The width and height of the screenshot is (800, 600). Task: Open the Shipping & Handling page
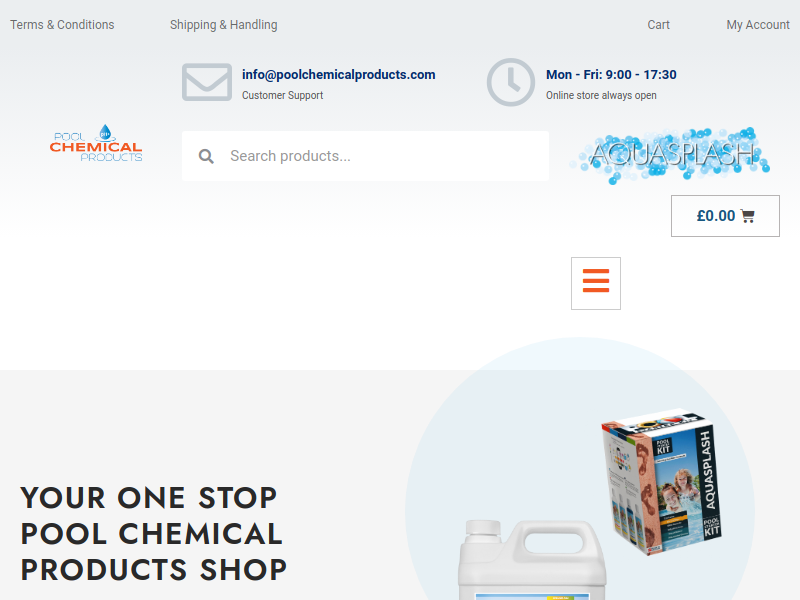point(223,24)
